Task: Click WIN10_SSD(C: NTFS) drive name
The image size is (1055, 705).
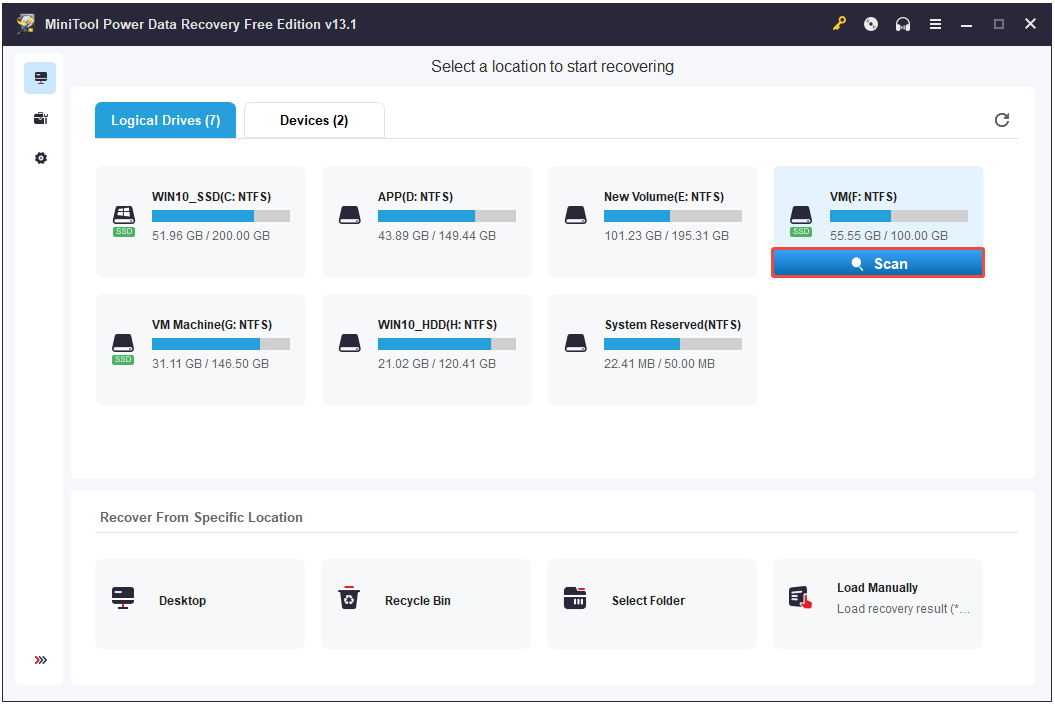Action: click(x=211, y=197)
